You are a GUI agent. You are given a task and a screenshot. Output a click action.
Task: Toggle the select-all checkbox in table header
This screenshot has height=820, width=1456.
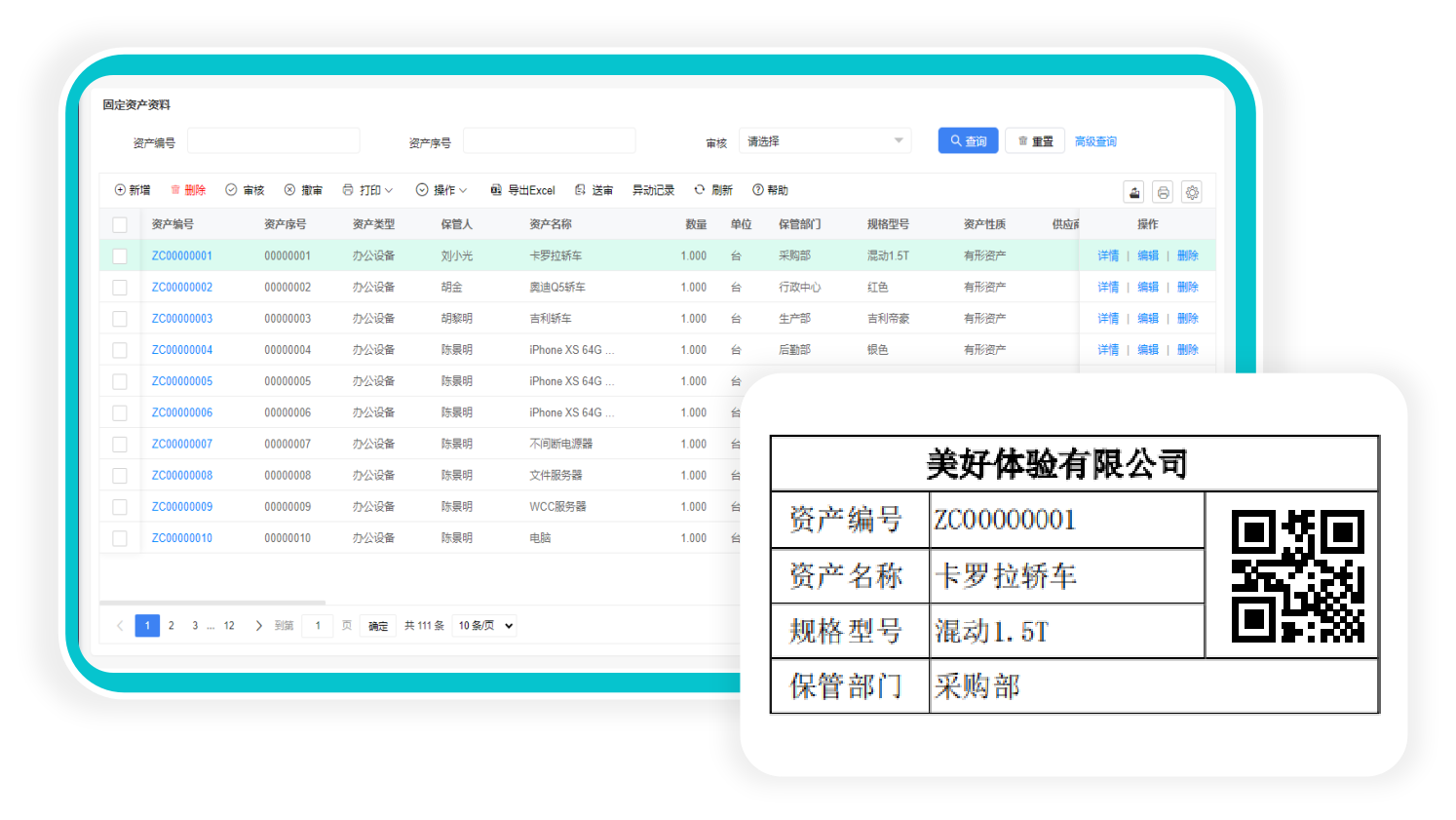[120, 225]
